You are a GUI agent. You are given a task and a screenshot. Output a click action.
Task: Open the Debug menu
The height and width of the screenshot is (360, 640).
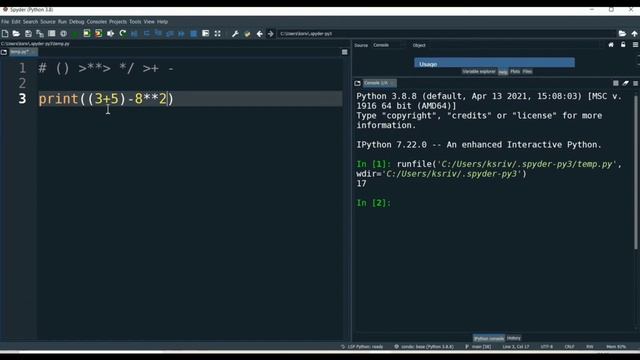(76, 22)
